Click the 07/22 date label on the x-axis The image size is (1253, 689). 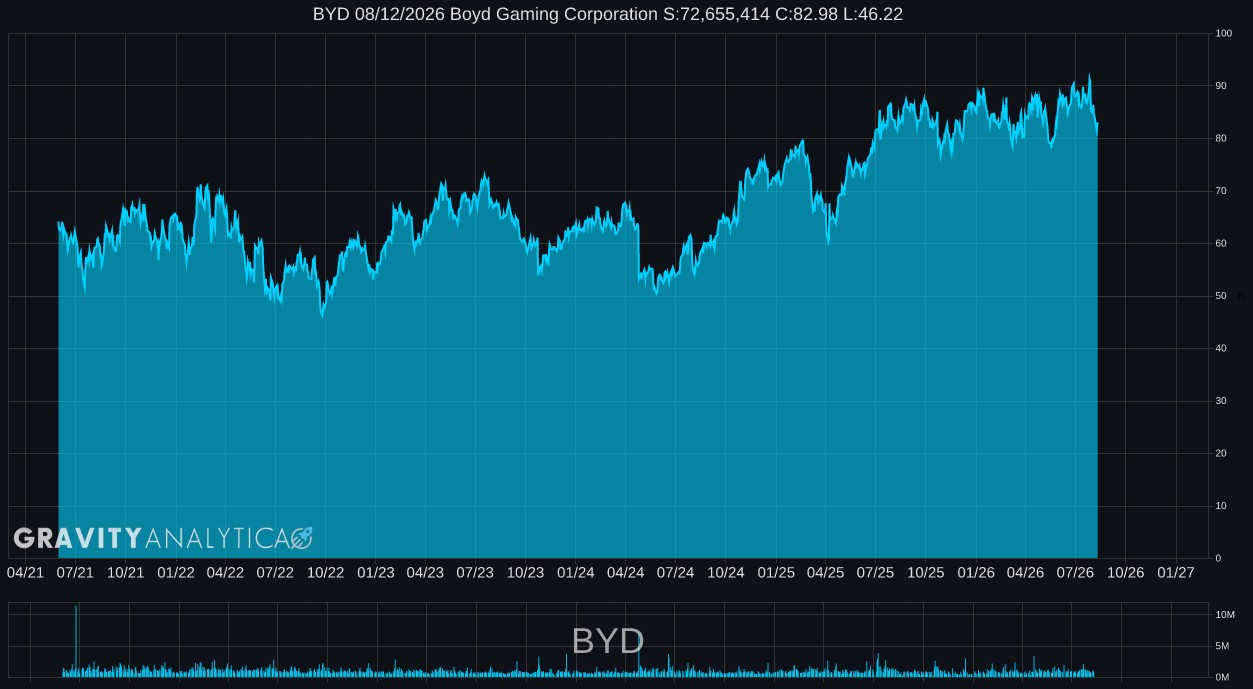click(x=275, y=573)
